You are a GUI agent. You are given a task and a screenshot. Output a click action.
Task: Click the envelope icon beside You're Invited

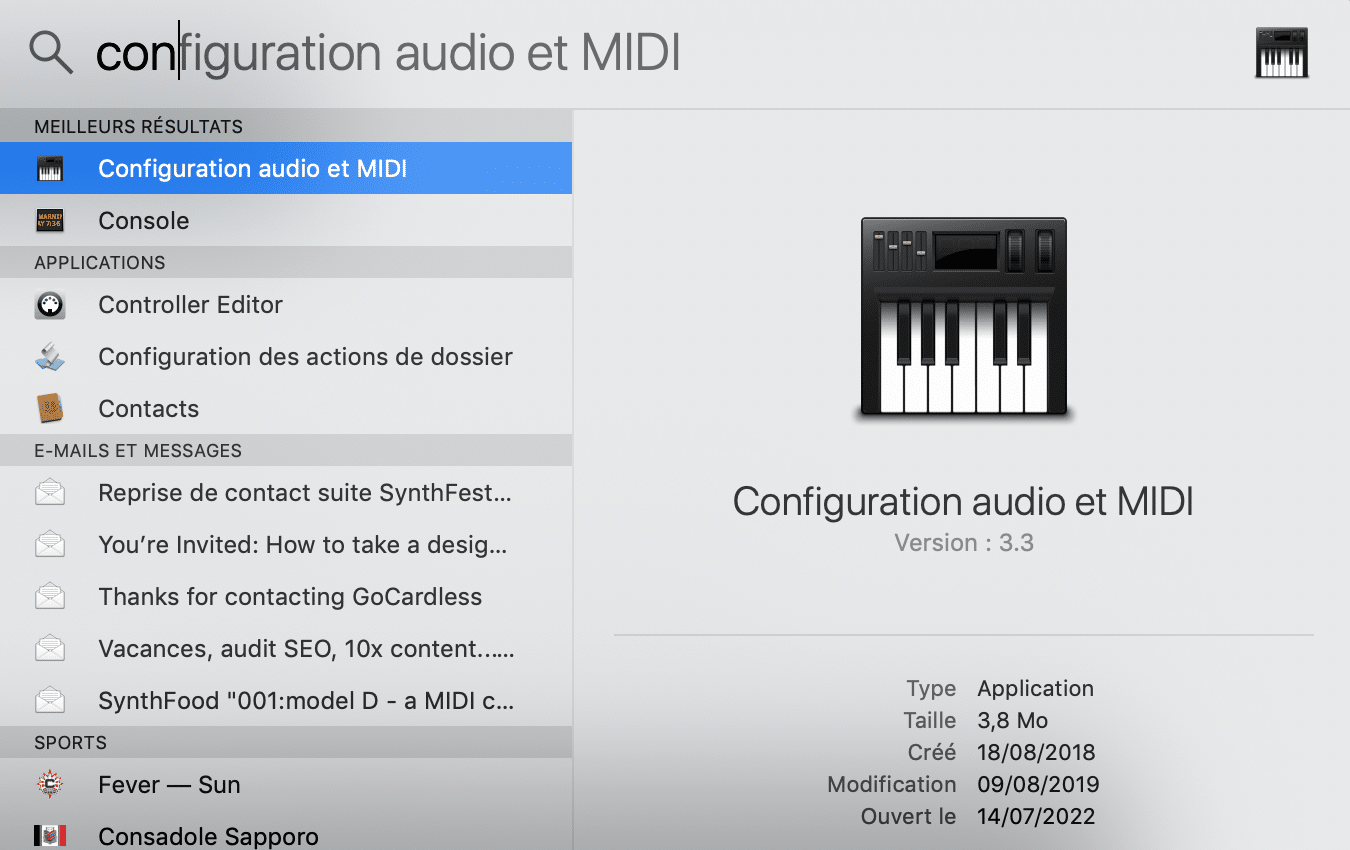pos(50,545)
